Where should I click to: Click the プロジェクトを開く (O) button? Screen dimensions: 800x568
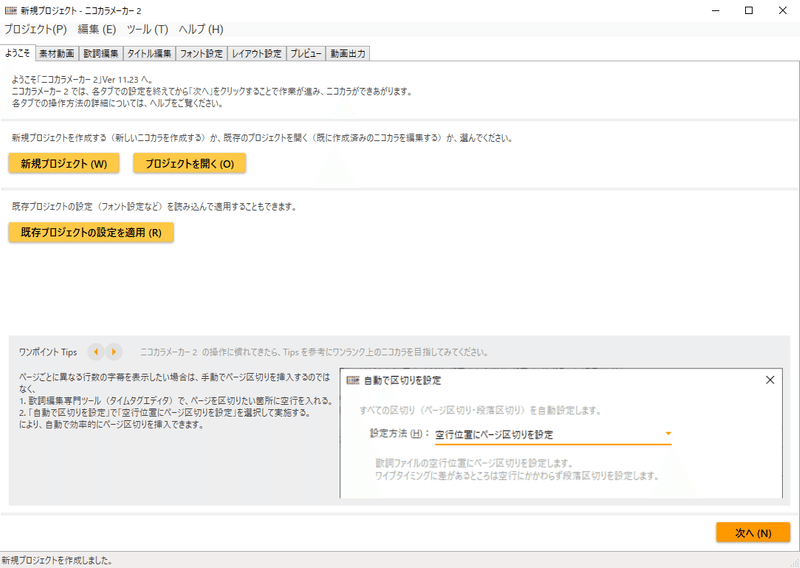coord(189,163)
